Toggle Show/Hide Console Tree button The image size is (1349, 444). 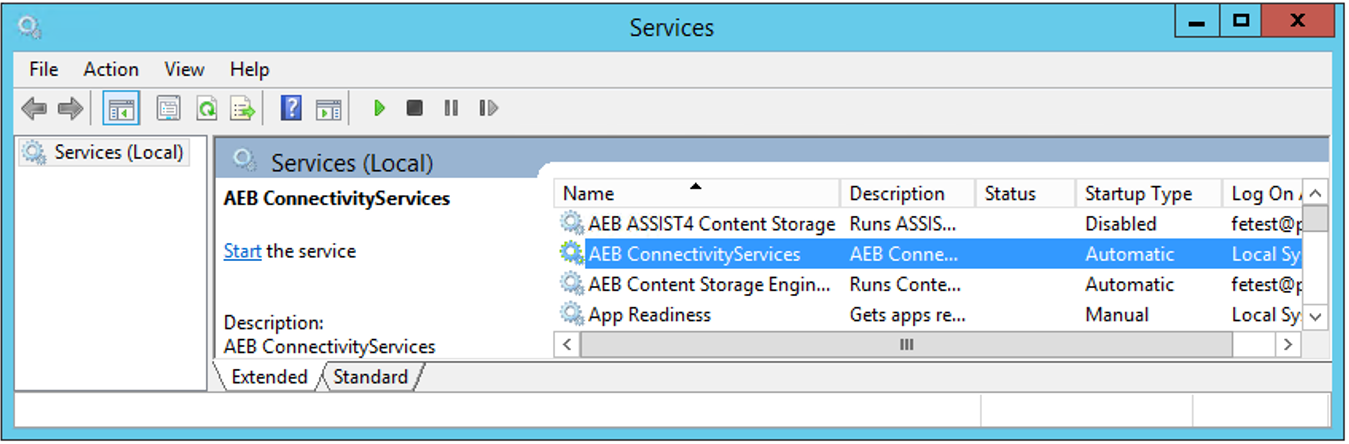coord(121,108)
